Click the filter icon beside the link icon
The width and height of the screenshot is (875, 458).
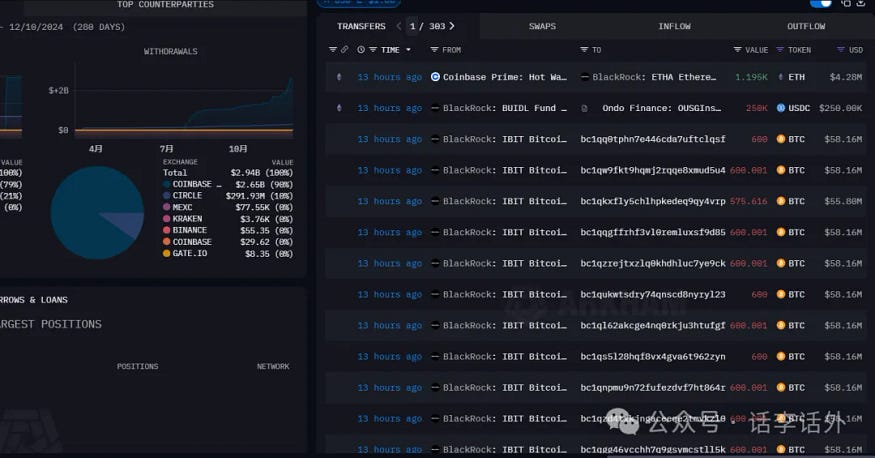pos(333,50)
